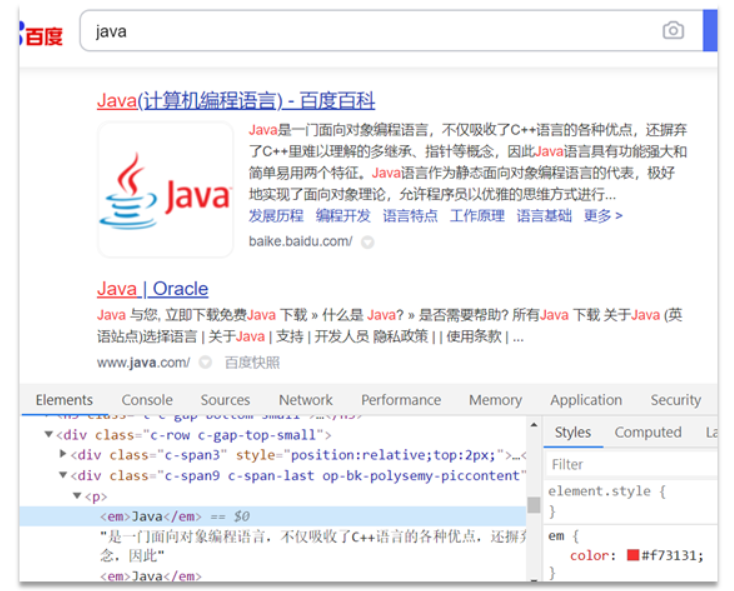This screenshot has width=734, height=591.
Task: Click the Java logo thumbnail
Action: (166, 189)
